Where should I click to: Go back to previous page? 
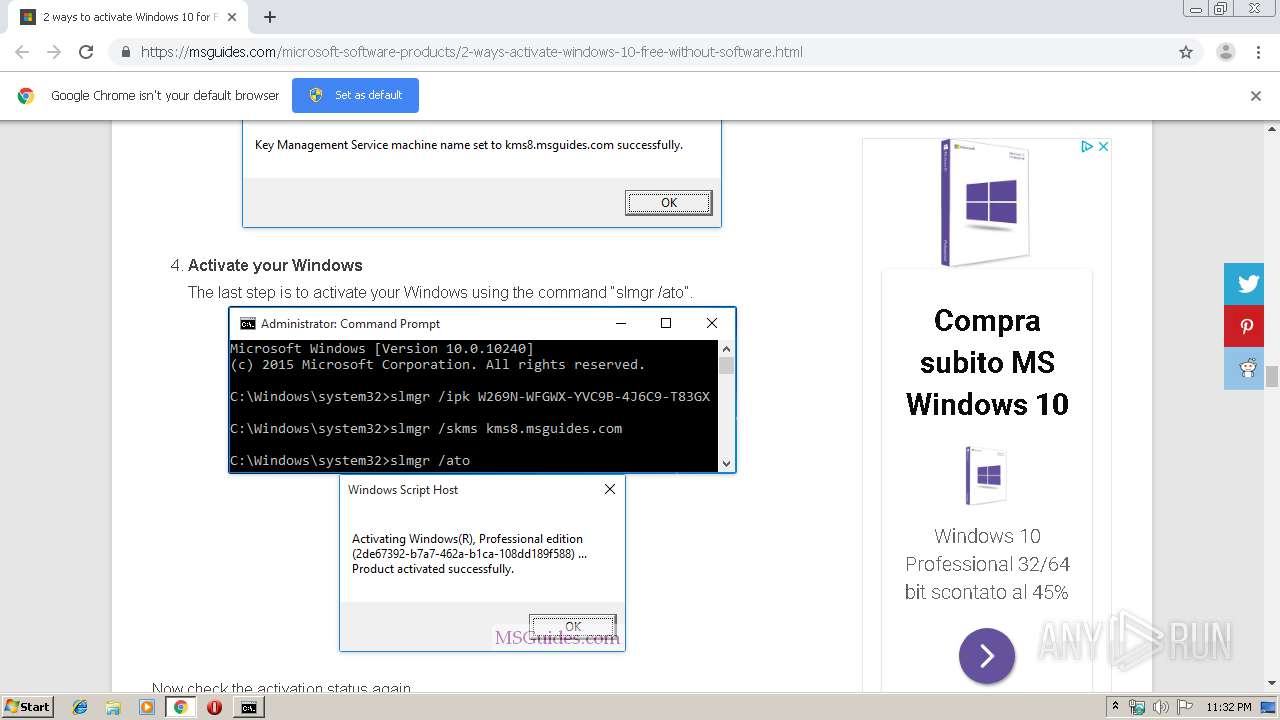pyautogui.click(x=22, y=52)
